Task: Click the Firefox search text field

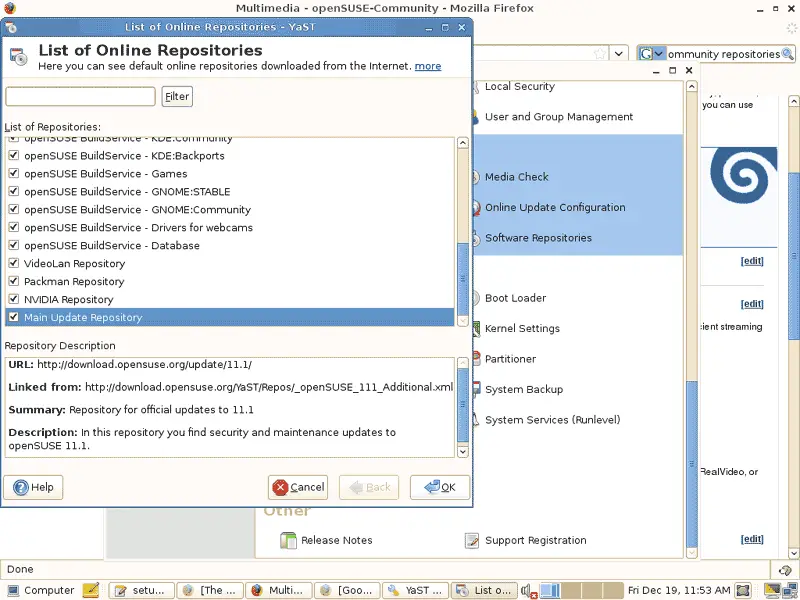Action: click(x=723, y=54)
